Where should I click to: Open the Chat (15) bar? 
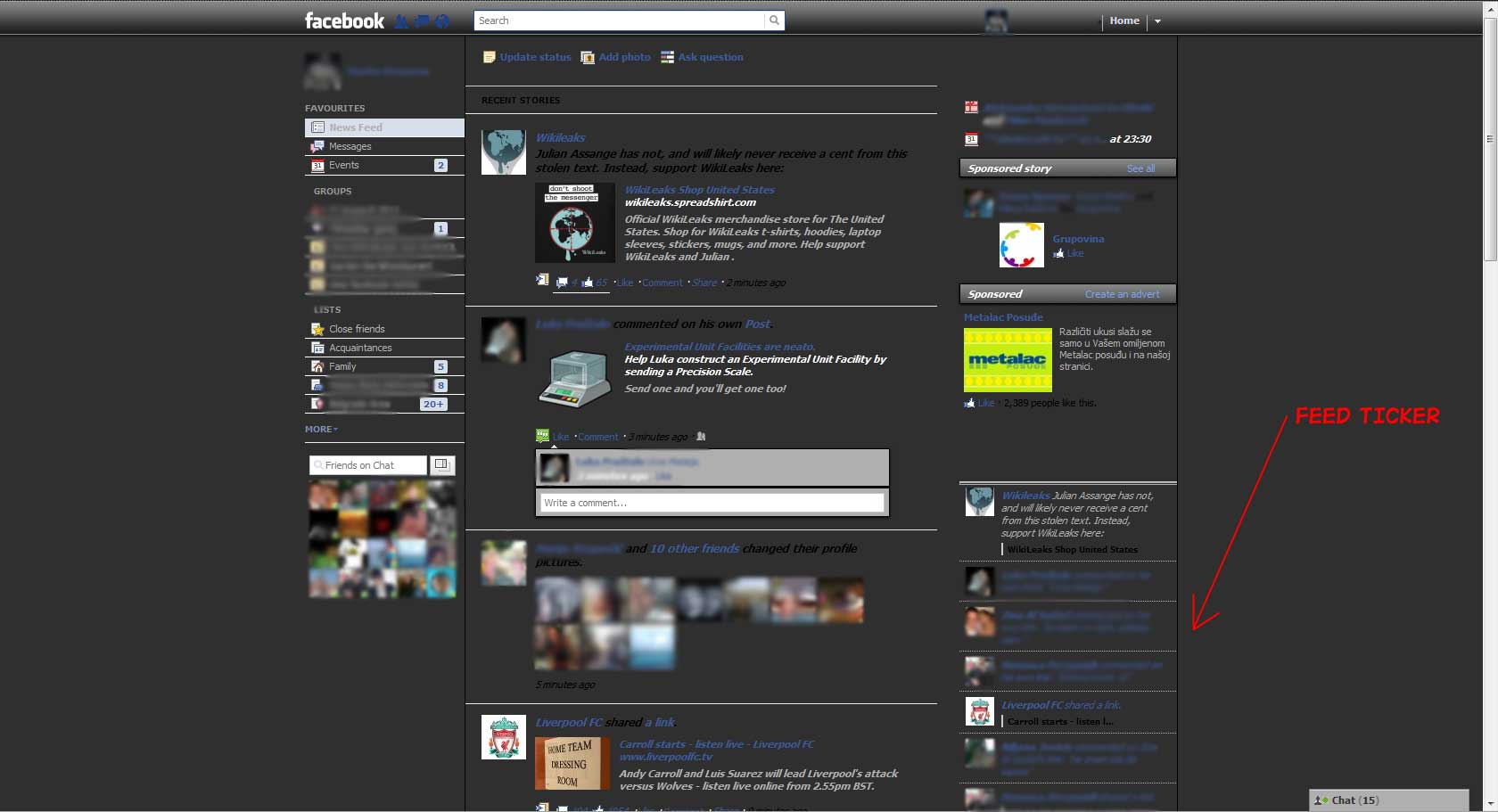(x=1388, y=800)
